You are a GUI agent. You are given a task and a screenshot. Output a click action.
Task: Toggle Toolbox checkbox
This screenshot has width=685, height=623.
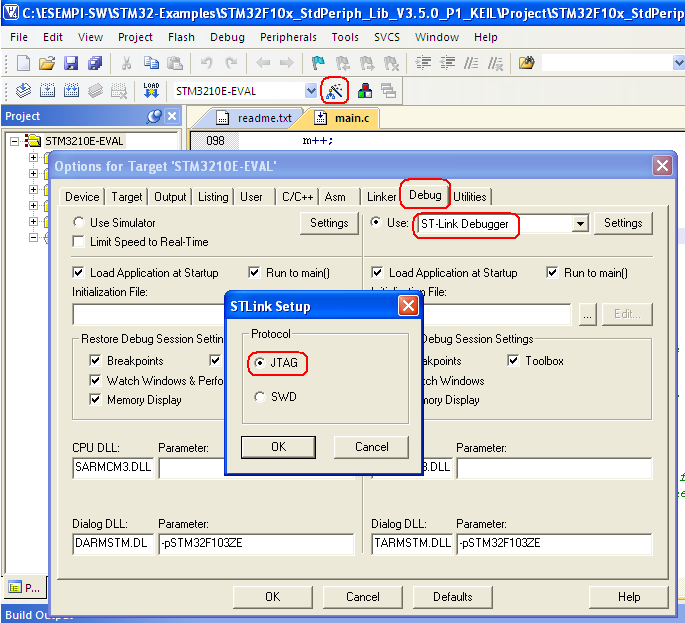513,360
